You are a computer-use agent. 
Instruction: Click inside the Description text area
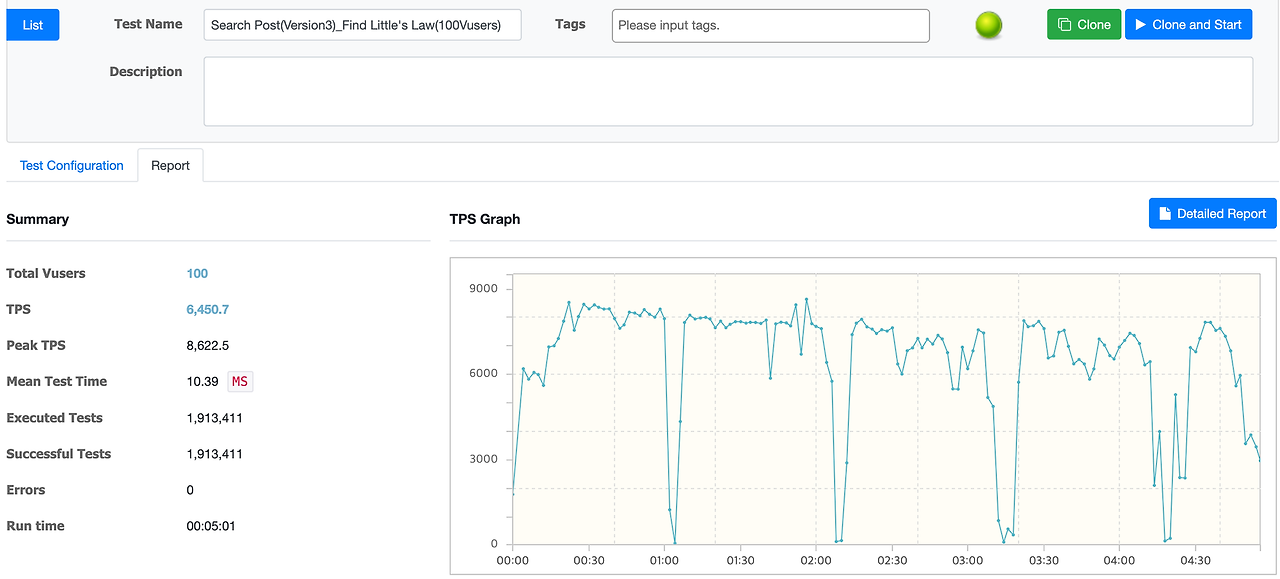pyautogui.click(x=728, y=91)
